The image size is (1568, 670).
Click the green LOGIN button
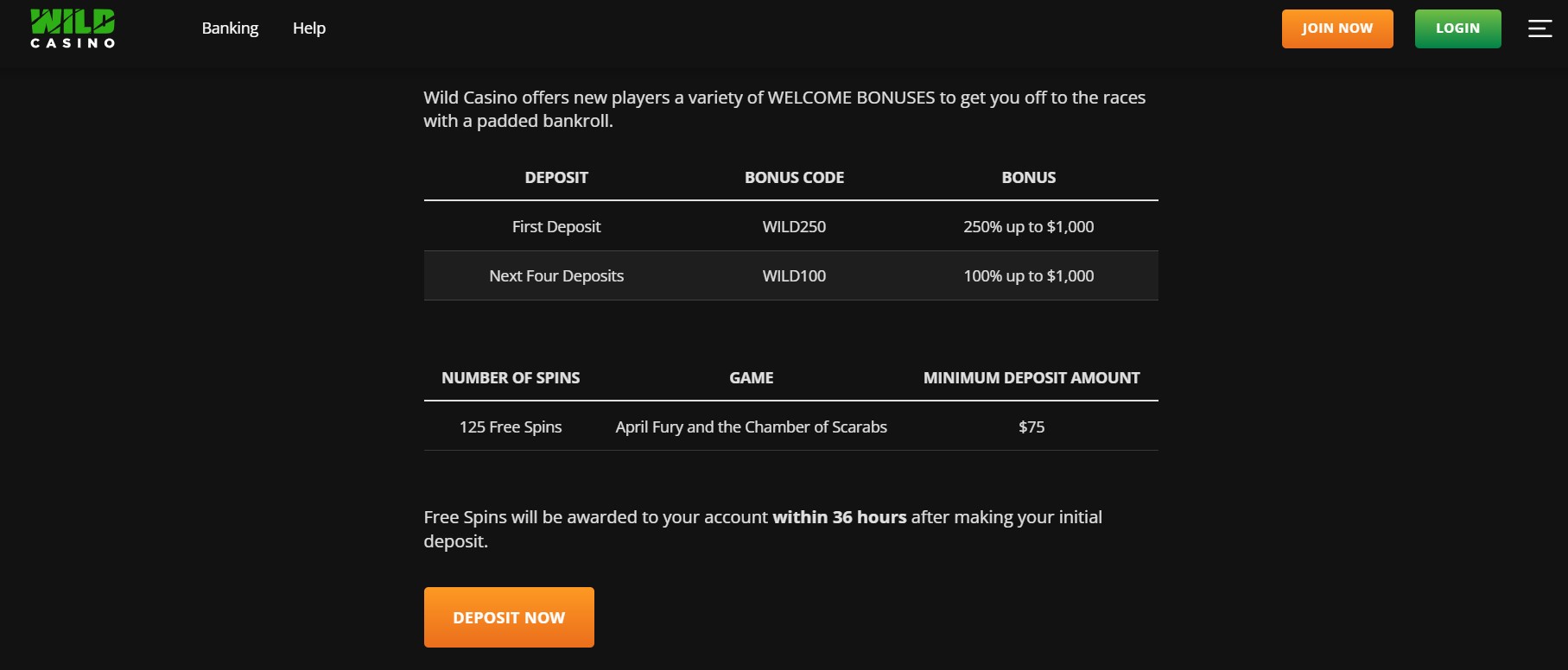1457,28
